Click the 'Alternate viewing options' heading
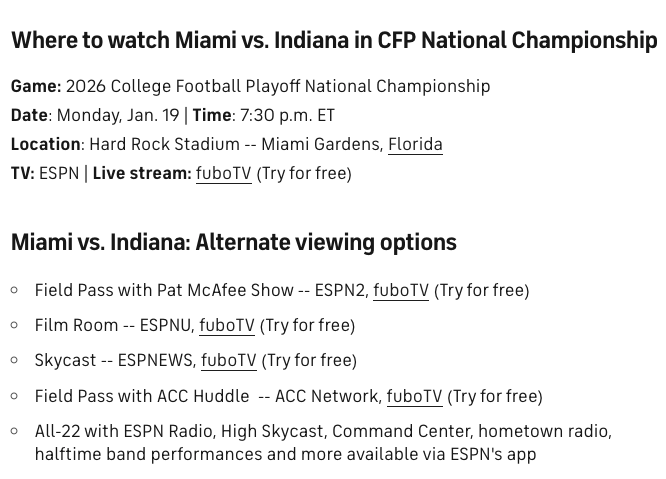666x479 pixels. pyautogui.click(x=233, y=242)
